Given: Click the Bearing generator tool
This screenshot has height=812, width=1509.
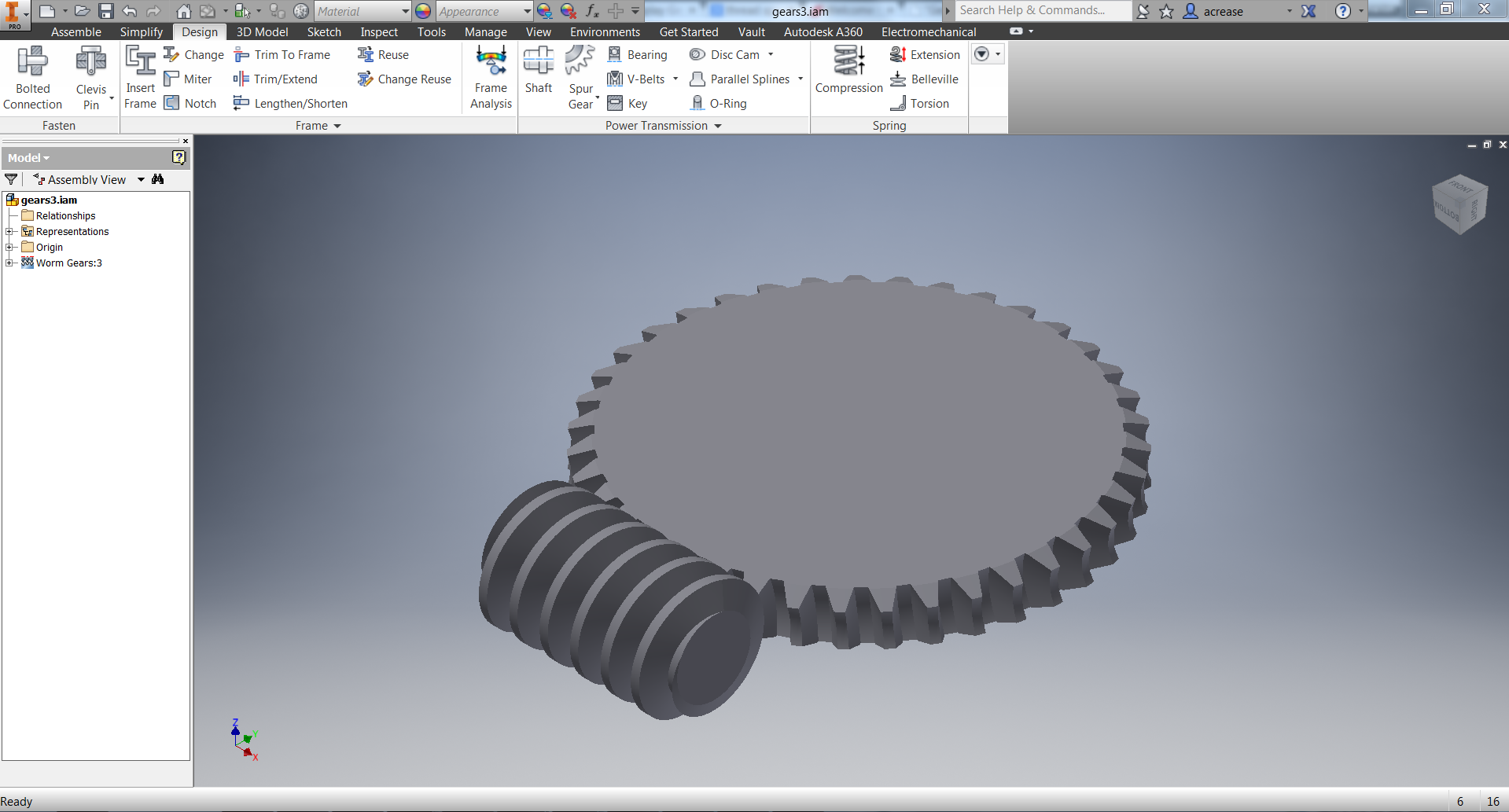Looking at the screenshot, I should 638,55.
